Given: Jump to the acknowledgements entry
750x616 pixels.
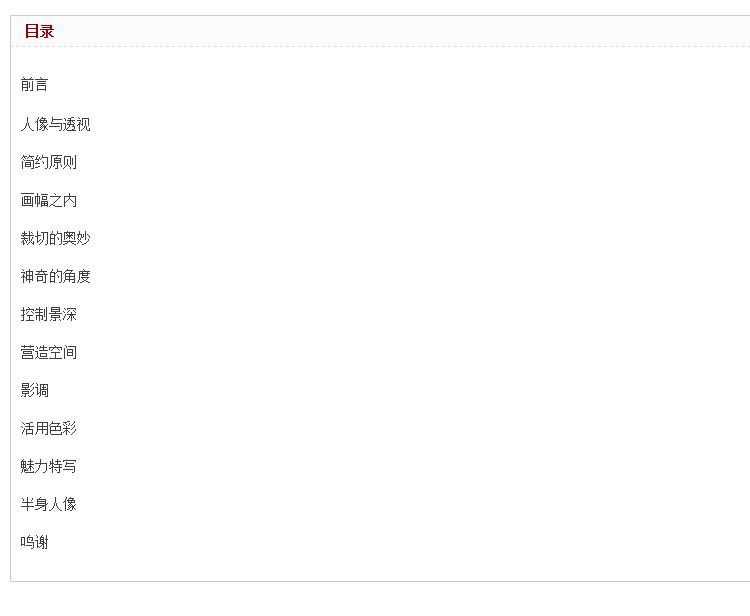Looking at the screenshot, I should [x=34, y=542].
